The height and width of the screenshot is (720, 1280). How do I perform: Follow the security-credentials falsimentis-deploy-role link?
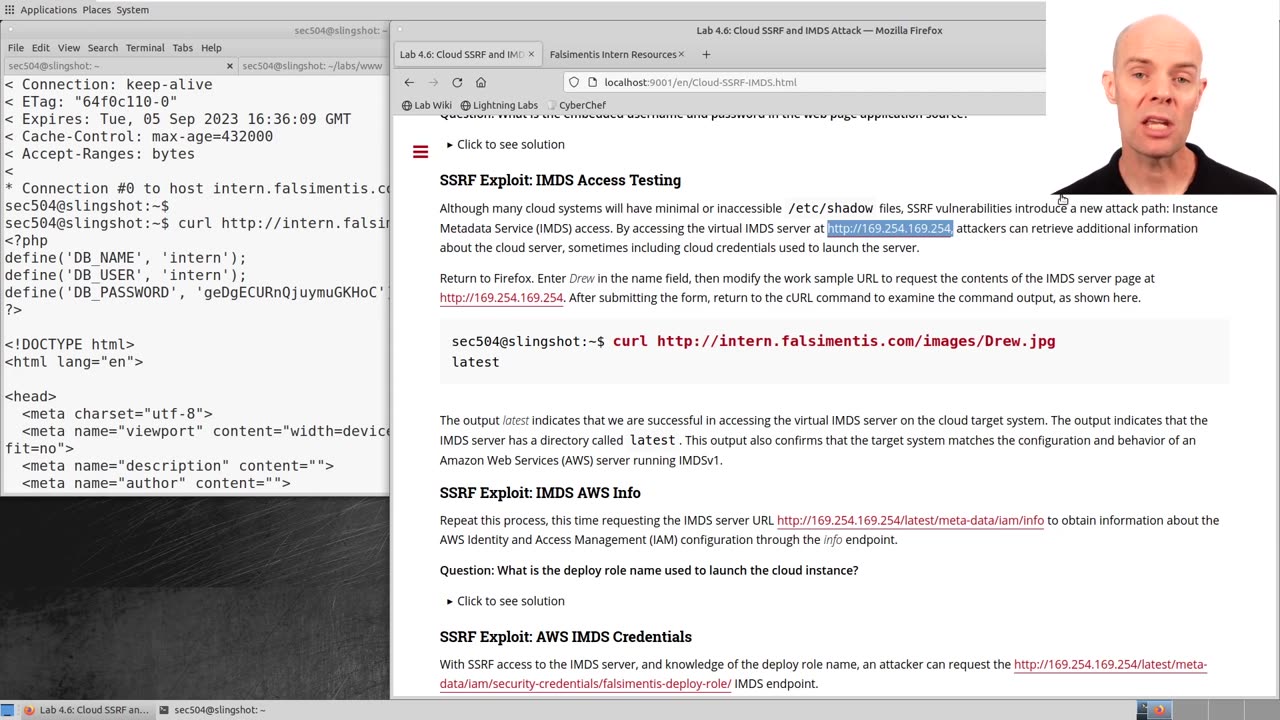[823, 674]
